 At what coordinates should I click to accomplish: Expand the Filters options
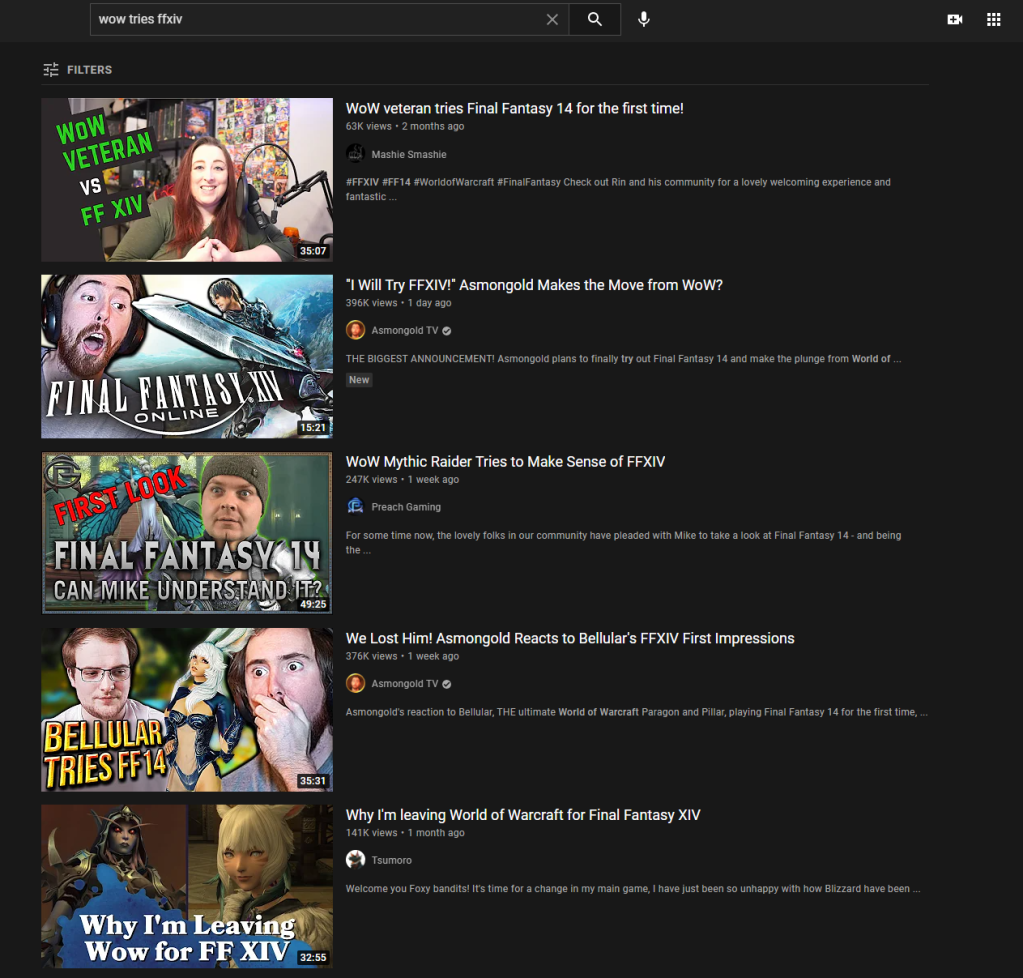[77, 70]
